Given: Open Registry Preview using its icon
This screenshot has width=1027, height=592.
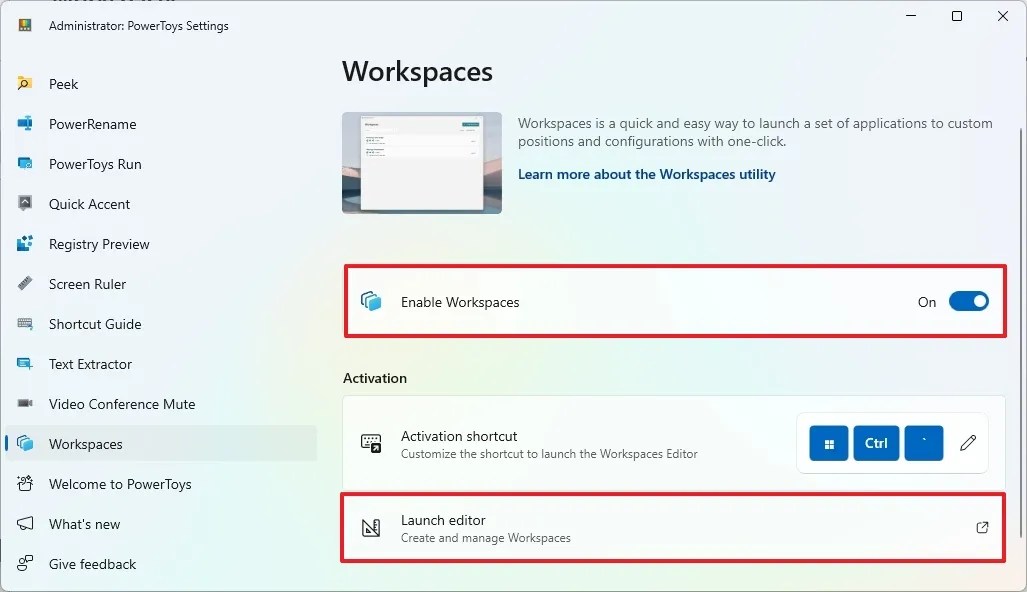Looking at the screenshot, I should pyautogui.click(x=27, y=244).
